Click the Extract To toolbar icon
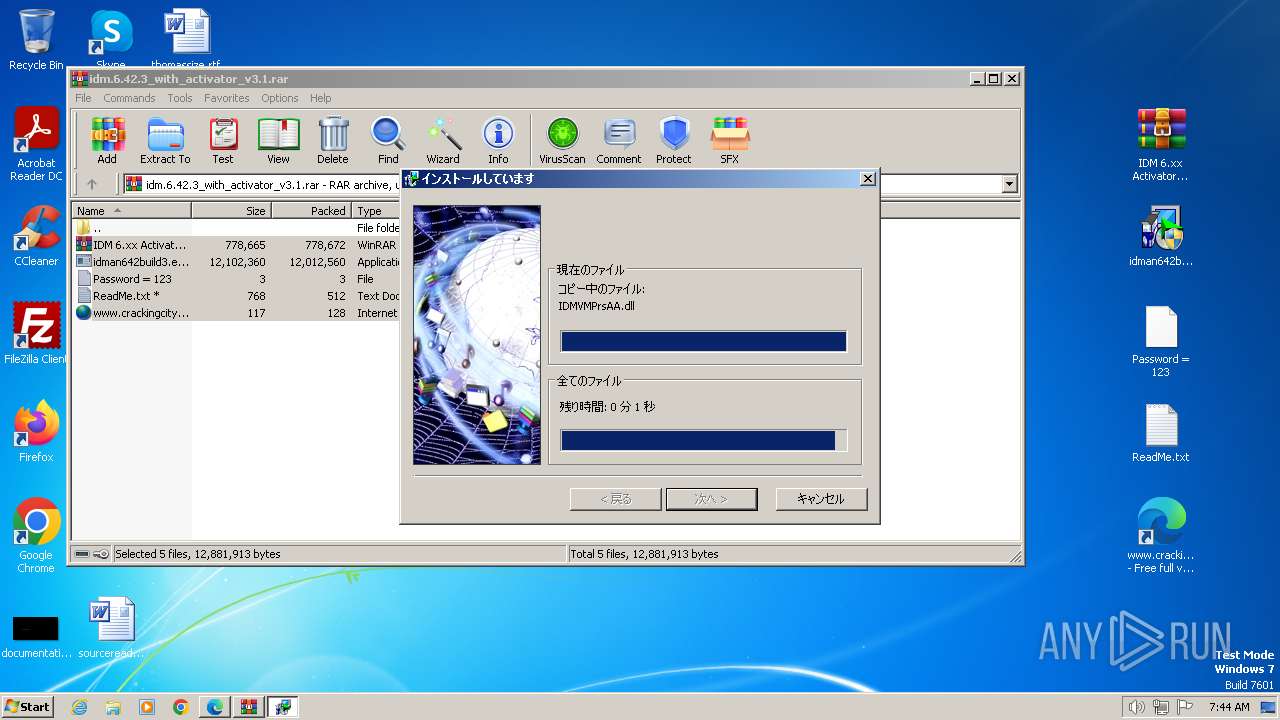Viewport: 1280px width, 720px height. coord(165,140)
